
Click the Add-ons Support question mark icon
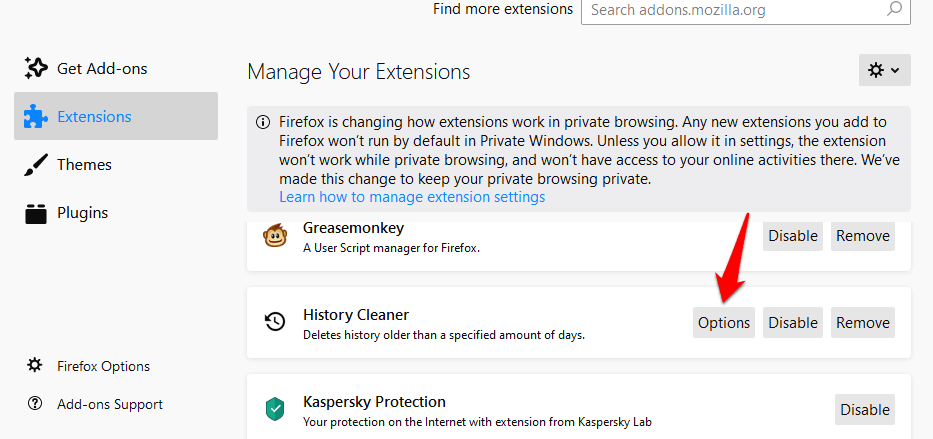[x=35, y=404]
